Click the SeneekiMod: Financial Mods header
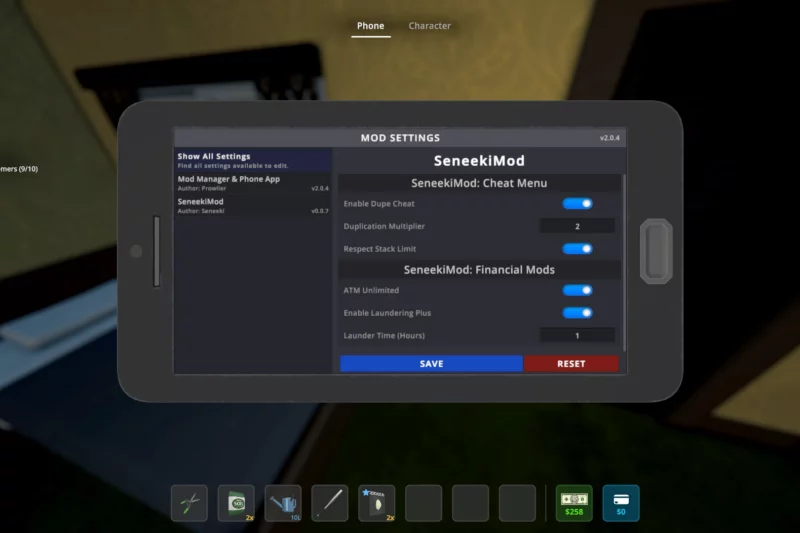This screenshot has height=533, width=800. pyautogui.click(x=479, y=270)
